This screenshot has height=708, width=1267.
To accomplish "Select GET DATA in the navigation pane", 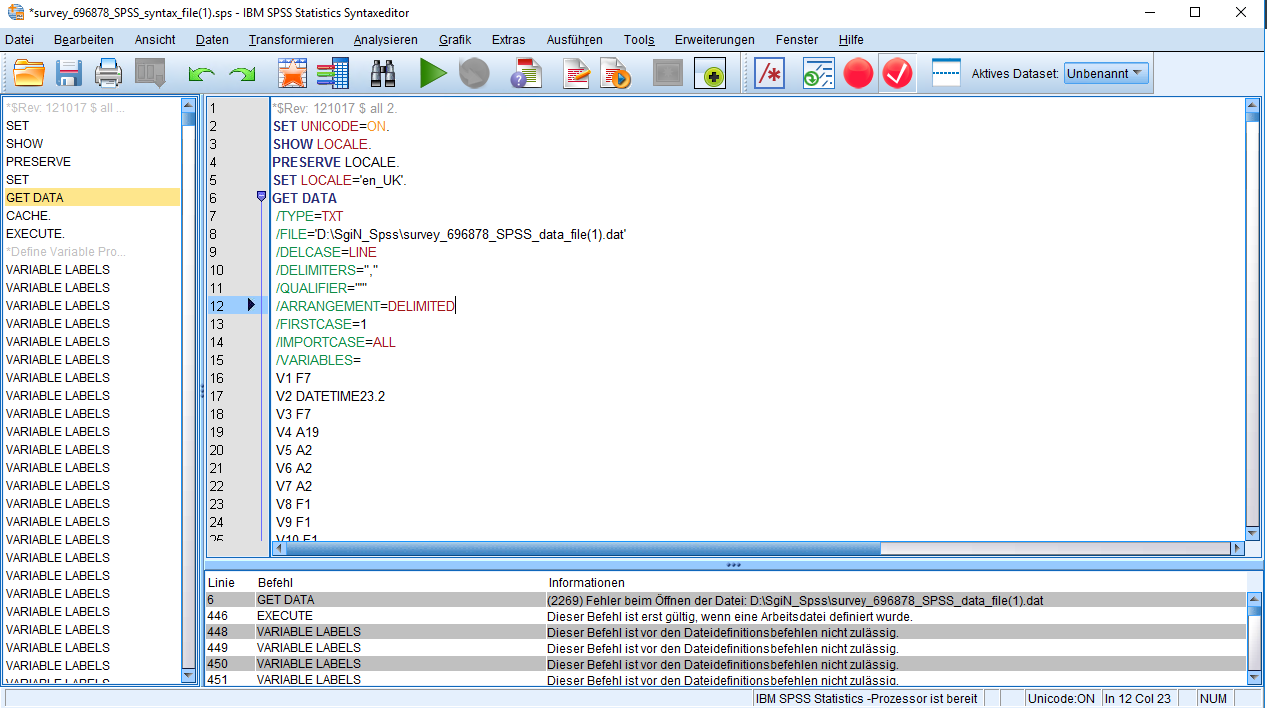I will pyautogui.click(x=35, y=198).
